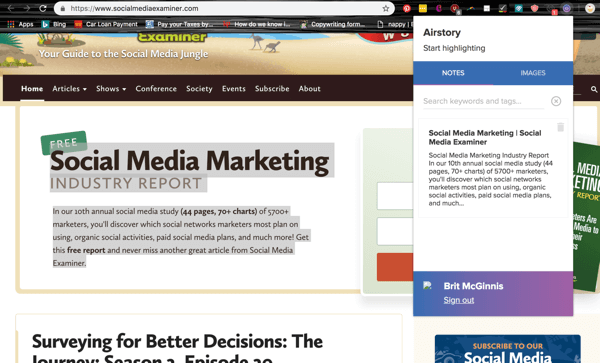Screen dimensions: 600x363
Task: Switch to the IMAGES tab in Airstory
Action: [533, 73]
